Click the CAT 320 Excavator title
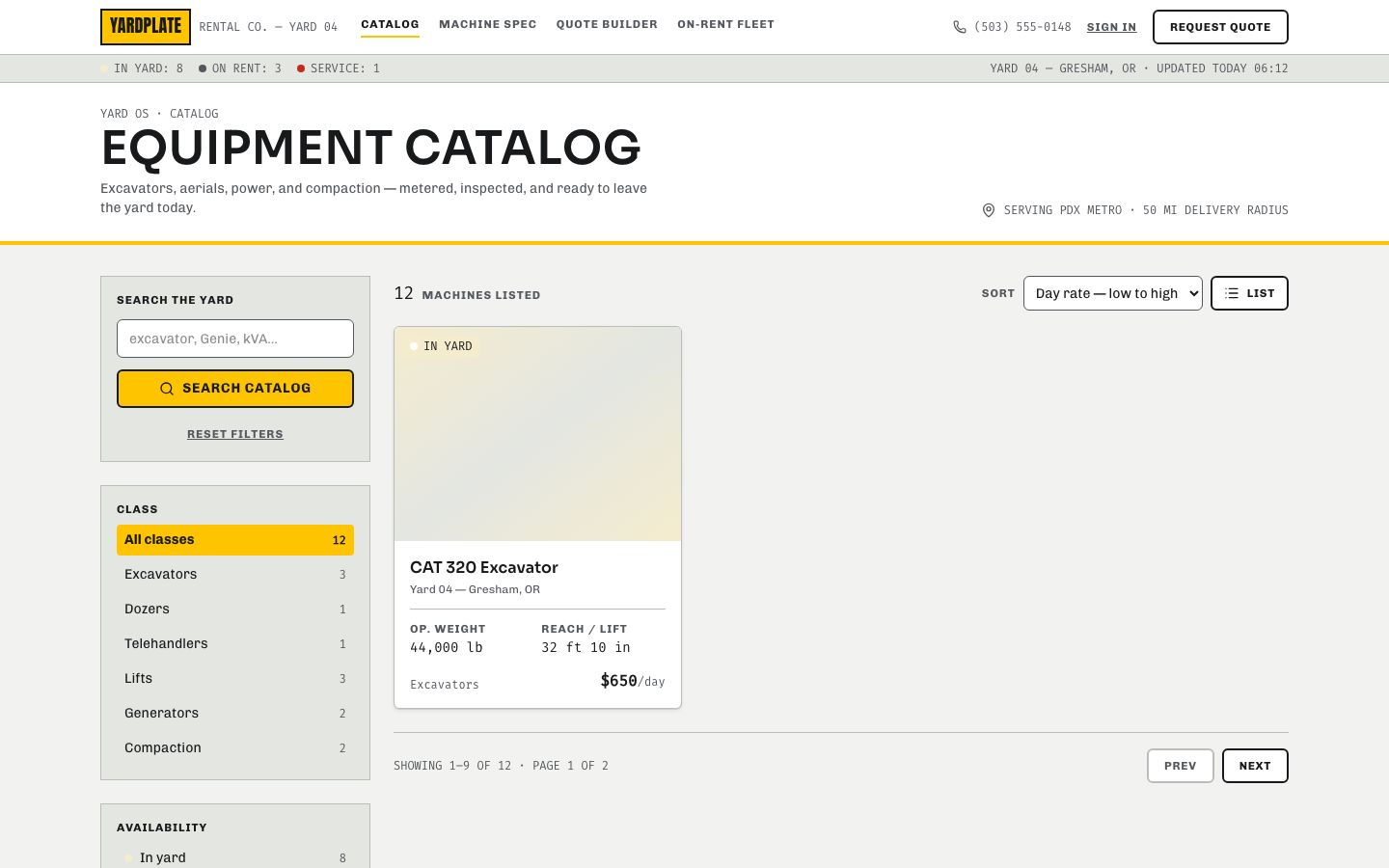 [x=484, y=567]
